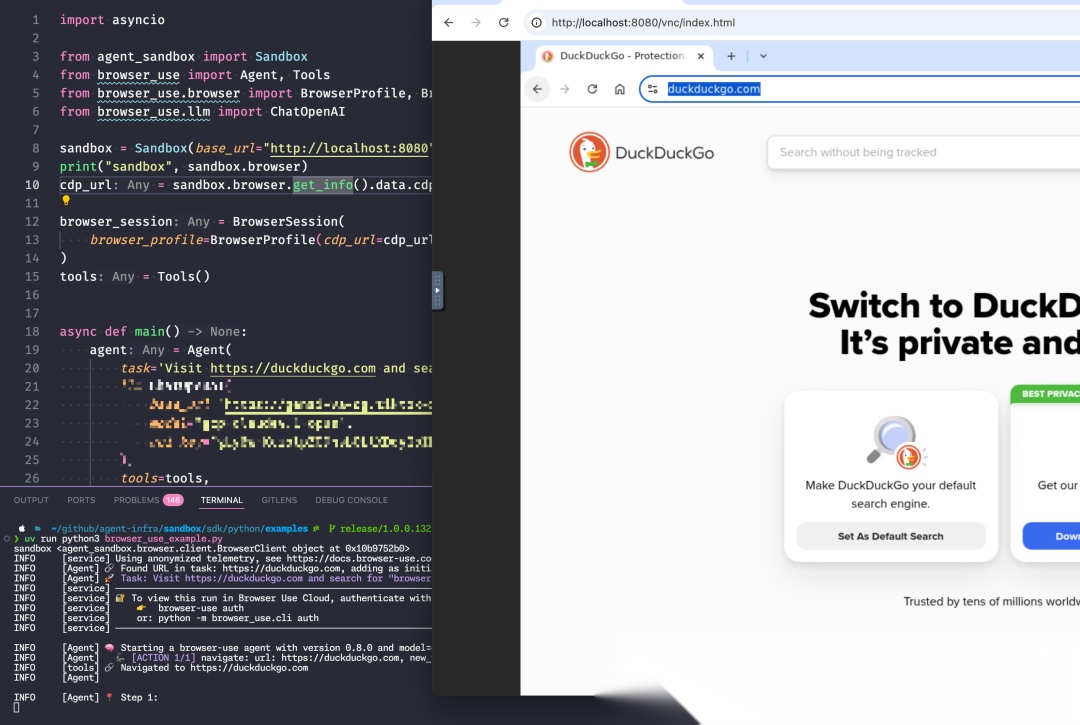Screen dimensions: 1080x725
Task: Expand the tab search dropdown arrow
Action: [763, 56]
